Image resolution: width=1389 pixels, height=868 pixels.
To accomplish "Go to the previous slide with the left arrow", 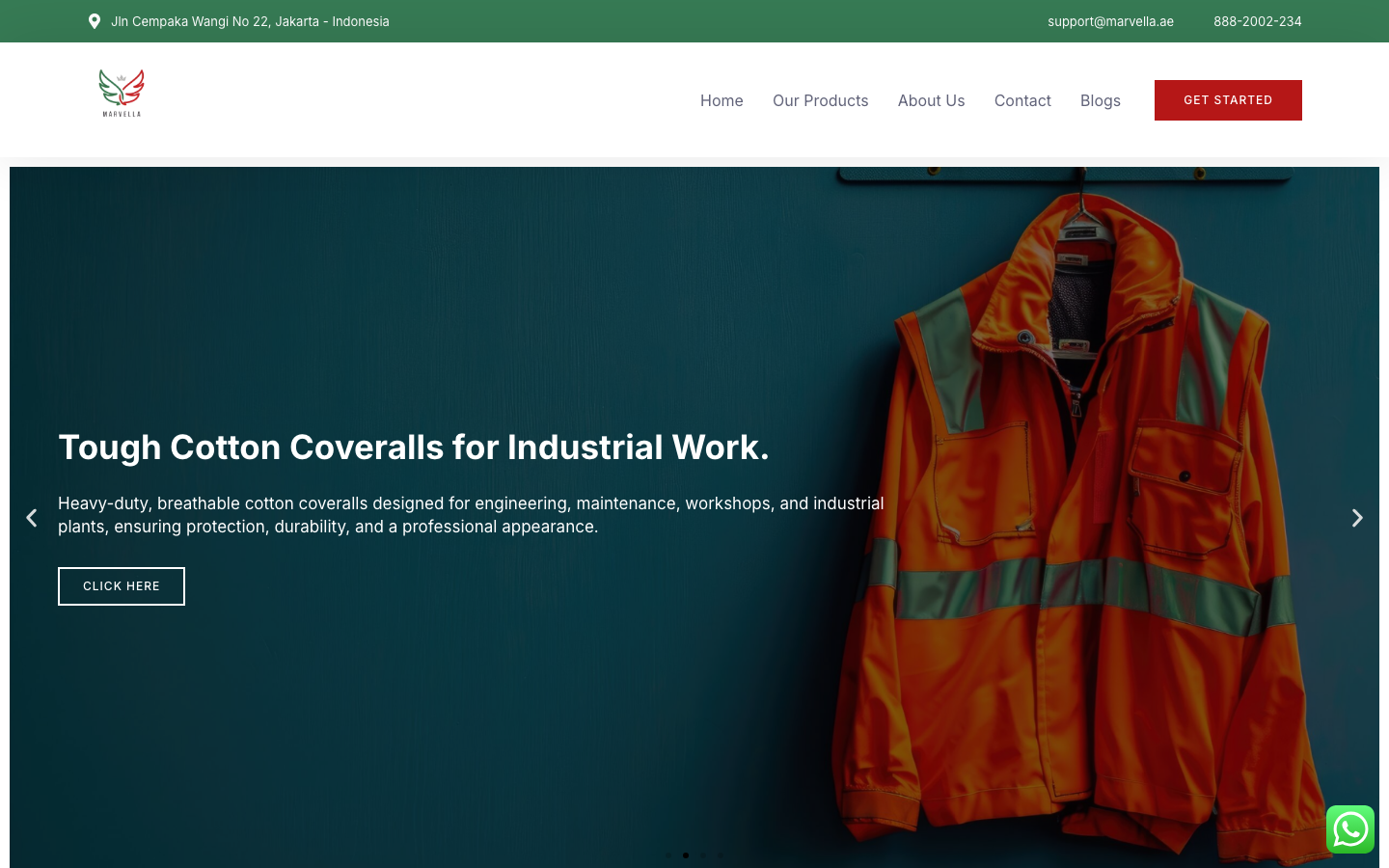I will [x=32, y=518].
